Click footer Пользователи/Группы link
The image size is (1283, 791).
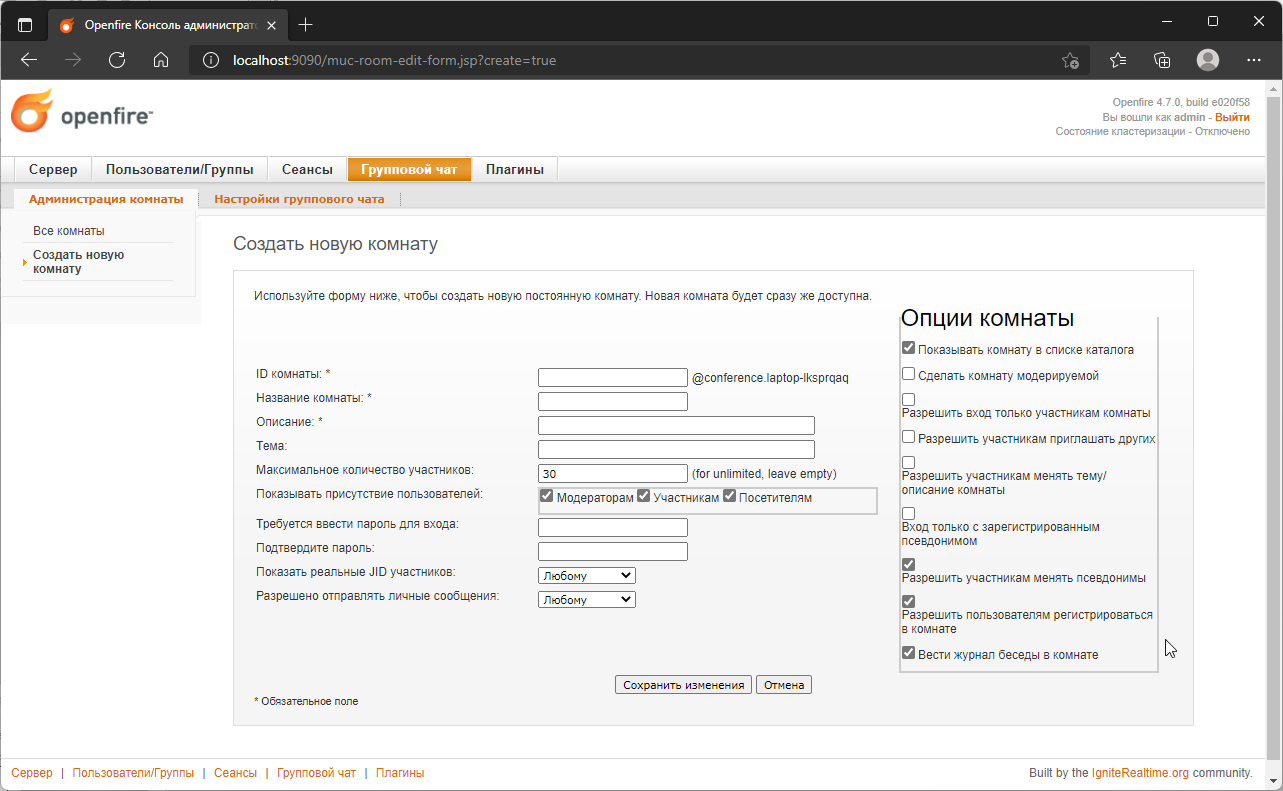(x=133, y=773)
